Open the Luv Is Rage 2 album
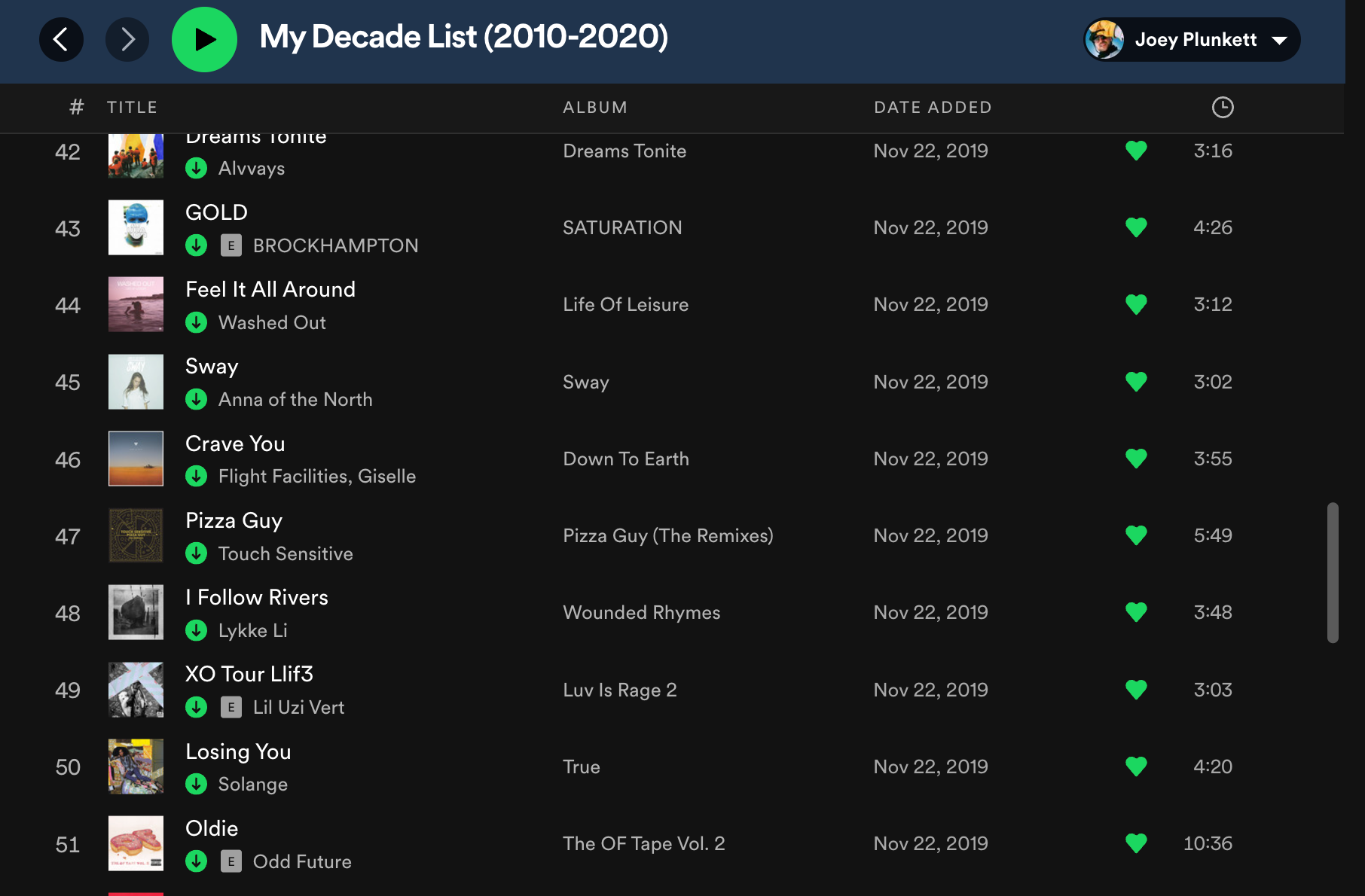 pyautogui.click(x=620, y=690)
